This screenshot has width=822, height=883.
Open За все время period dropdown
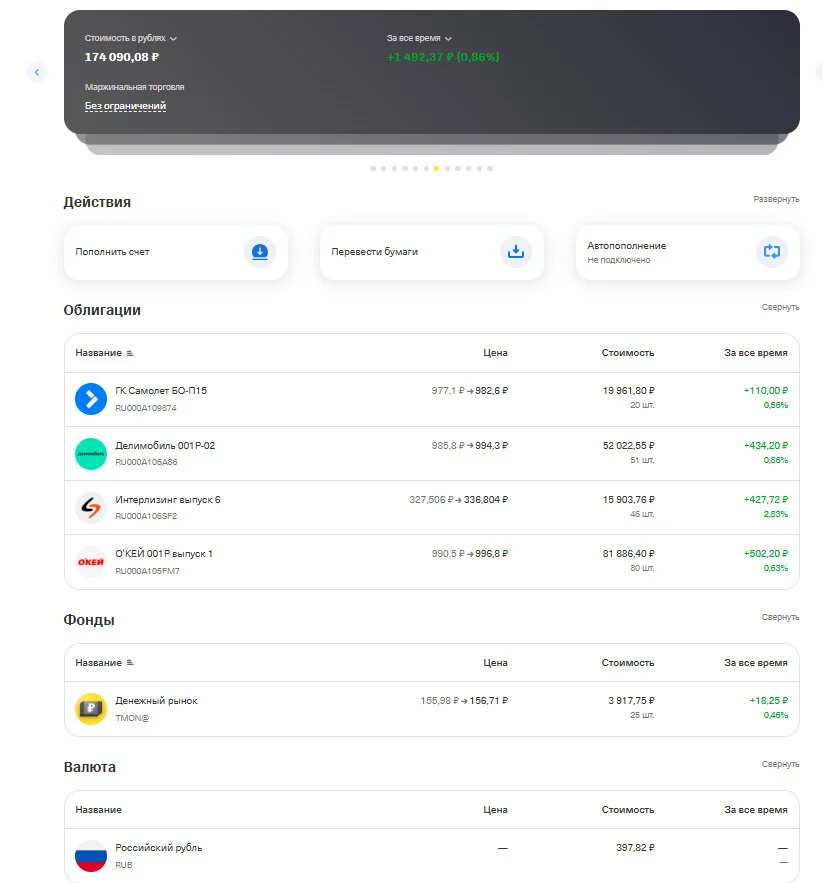tap(419, 38)
